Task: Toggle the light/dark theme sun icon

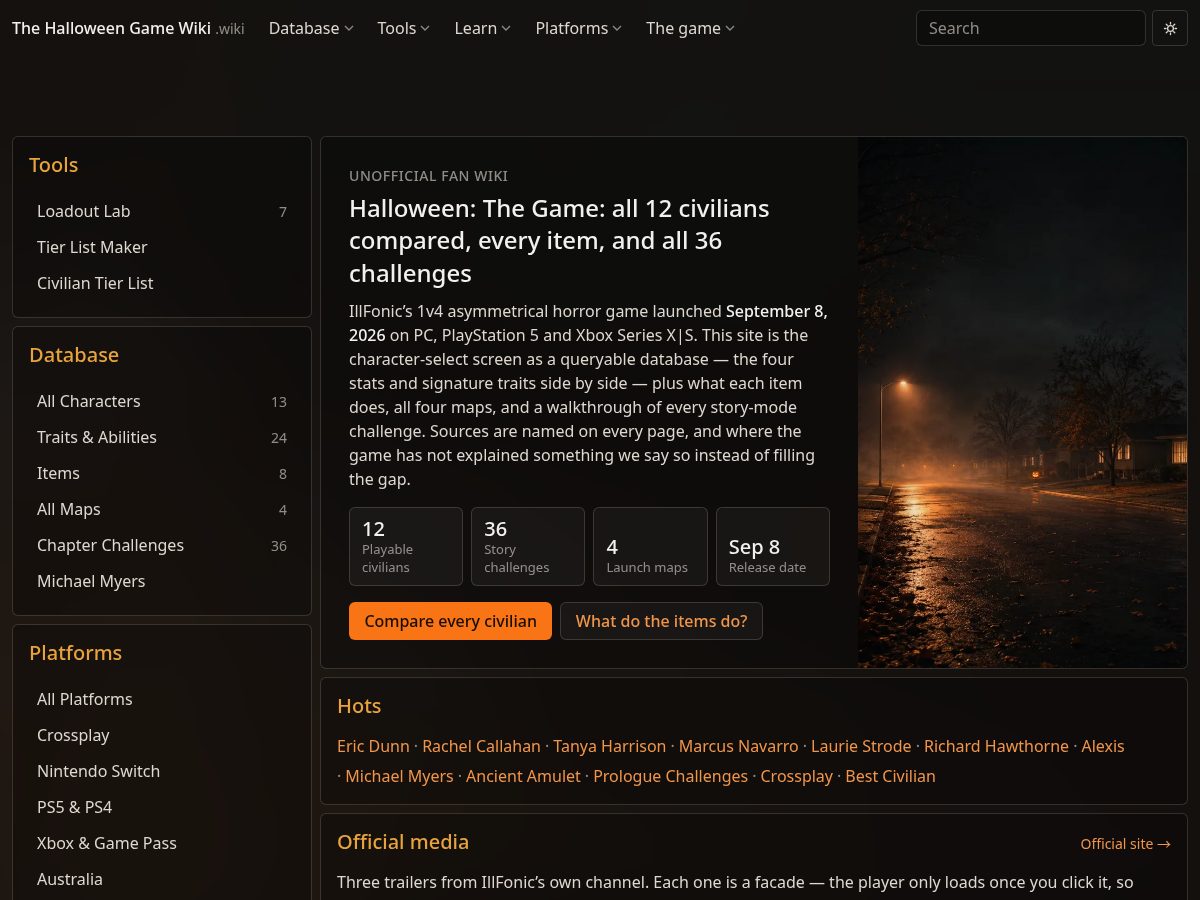Action: [1170, 28]
